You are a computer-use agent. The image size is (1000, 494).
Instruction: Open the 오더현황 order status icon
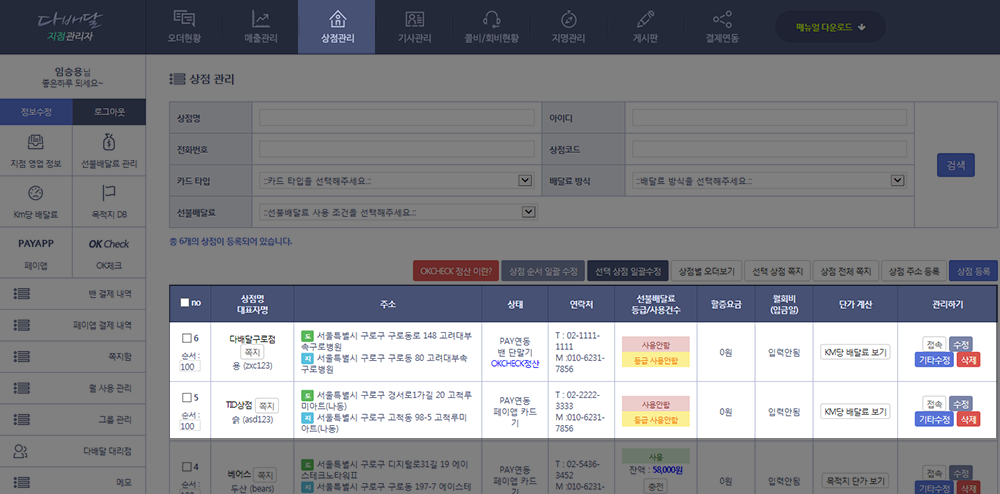[x=184, y=18]
